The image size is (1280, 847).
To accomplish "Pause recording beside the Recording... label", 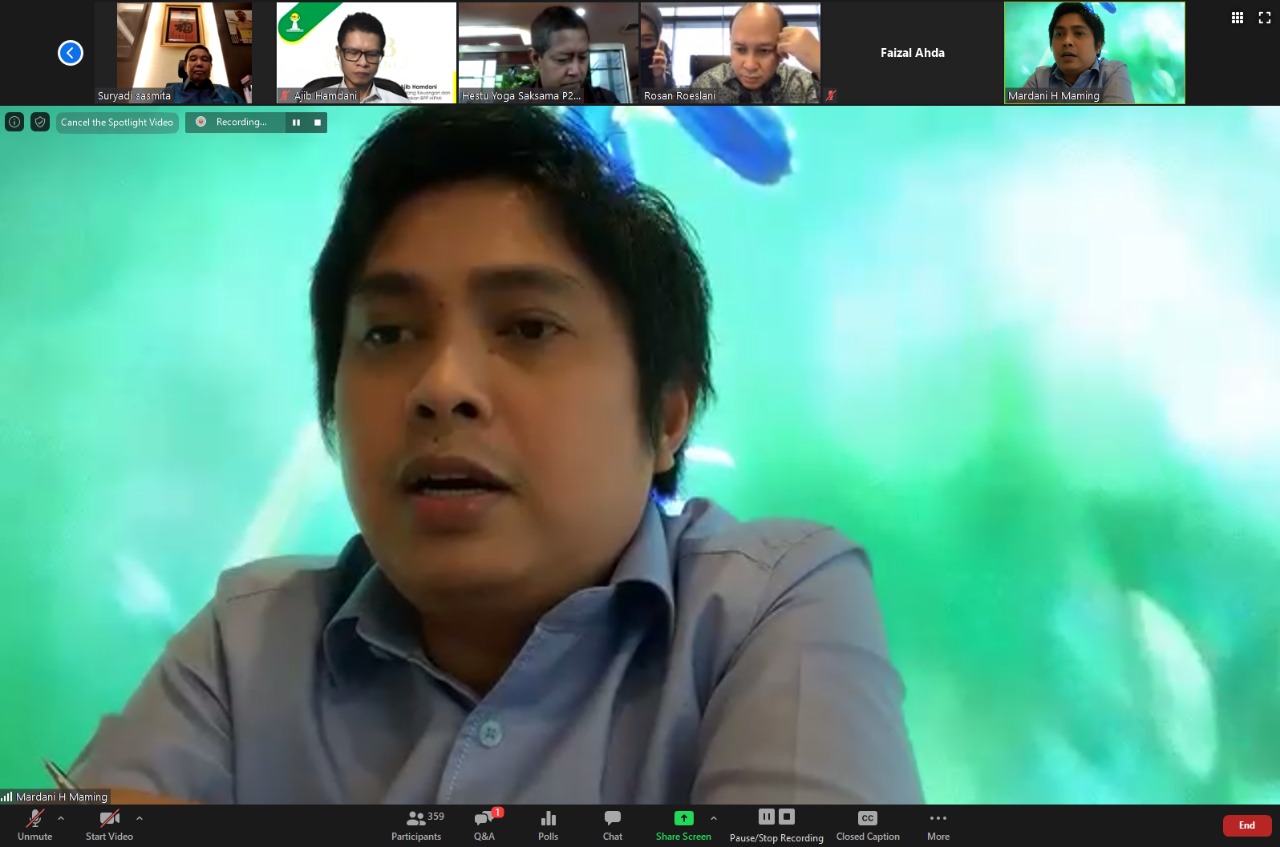I will (x=296, y=122).
